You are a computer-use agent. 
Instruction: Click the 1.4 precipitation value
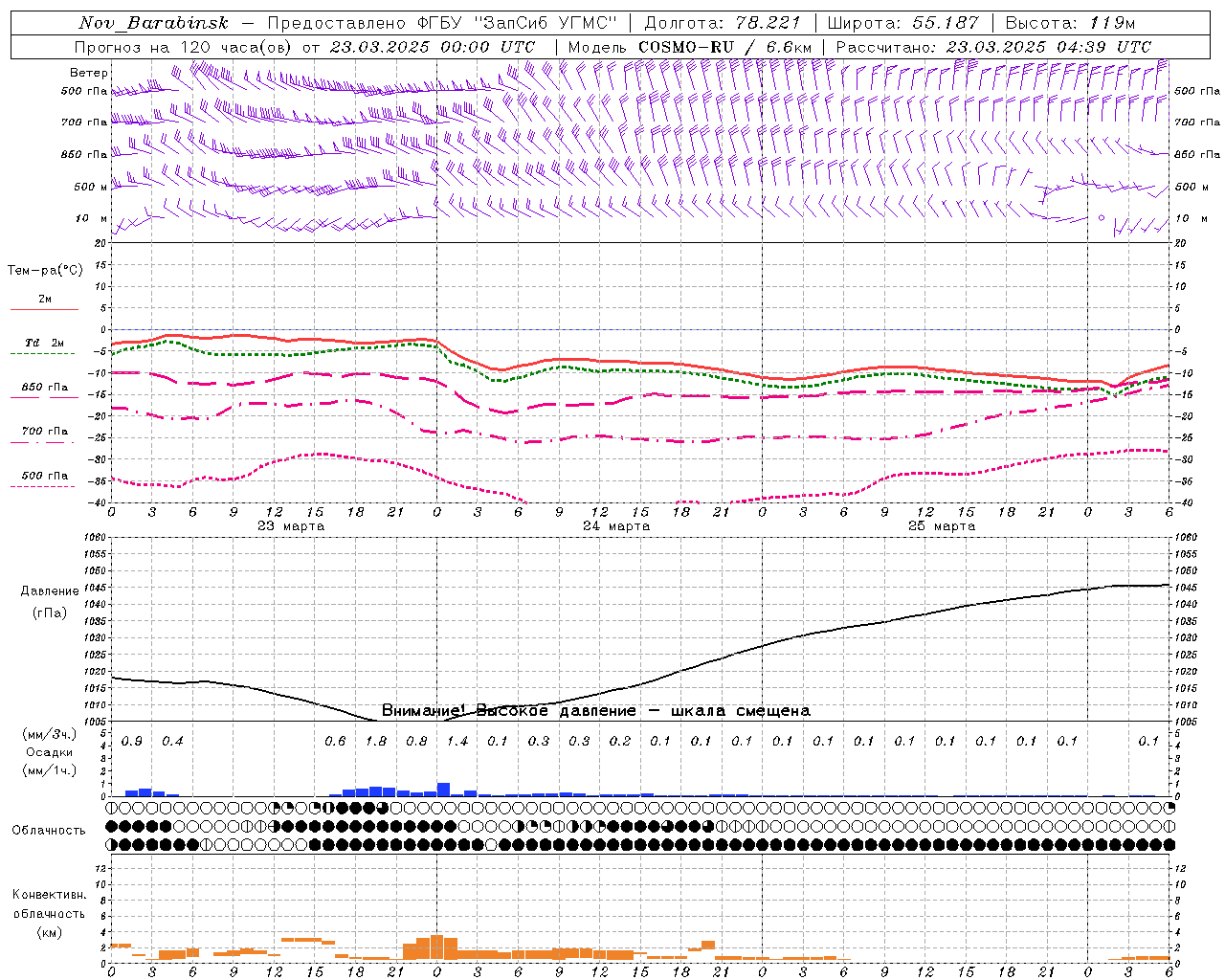(457, 742)
